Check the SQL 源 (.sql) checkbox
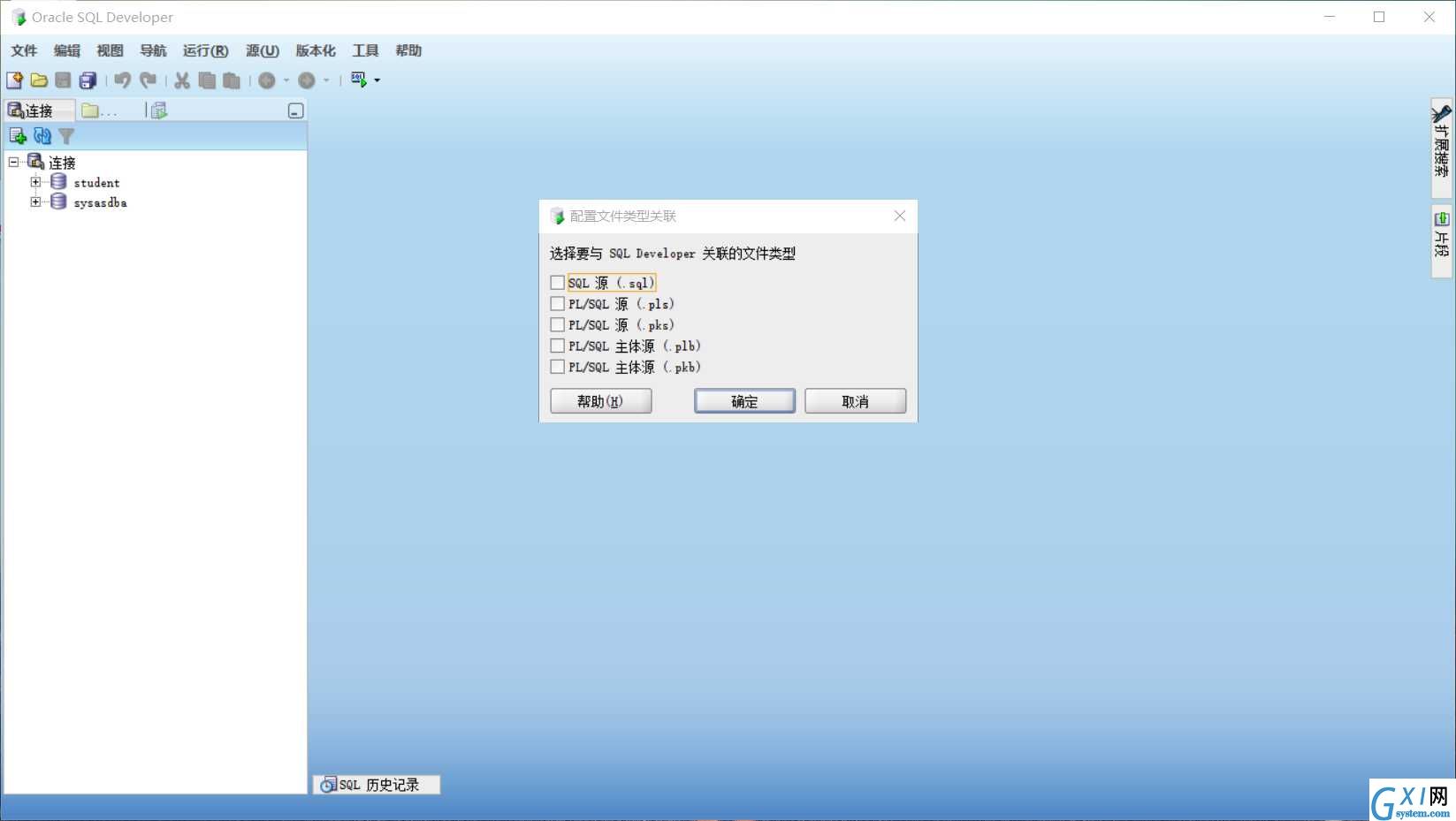Screen dimensions: 1456x821 pos(557,283)
